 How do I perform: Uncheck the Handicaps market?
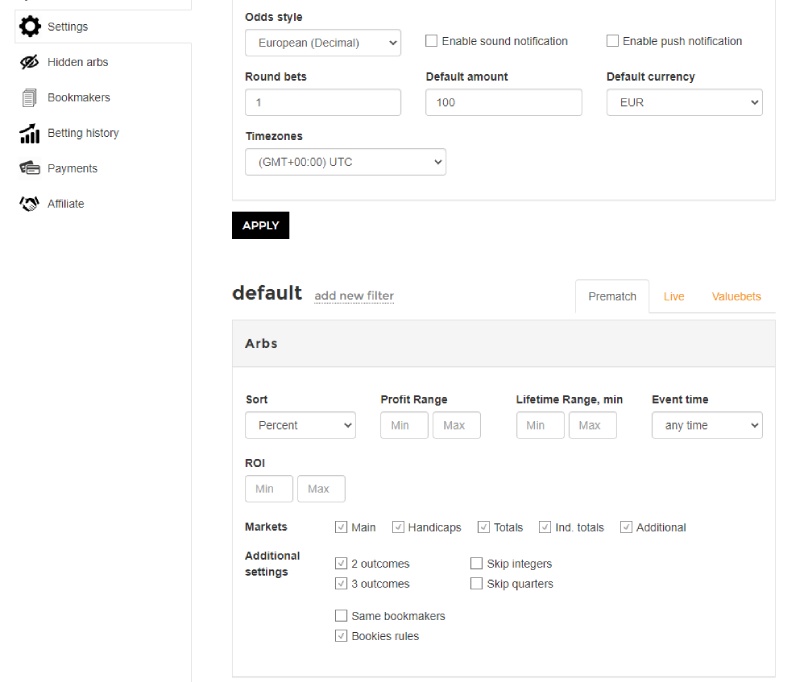point(399,526)
